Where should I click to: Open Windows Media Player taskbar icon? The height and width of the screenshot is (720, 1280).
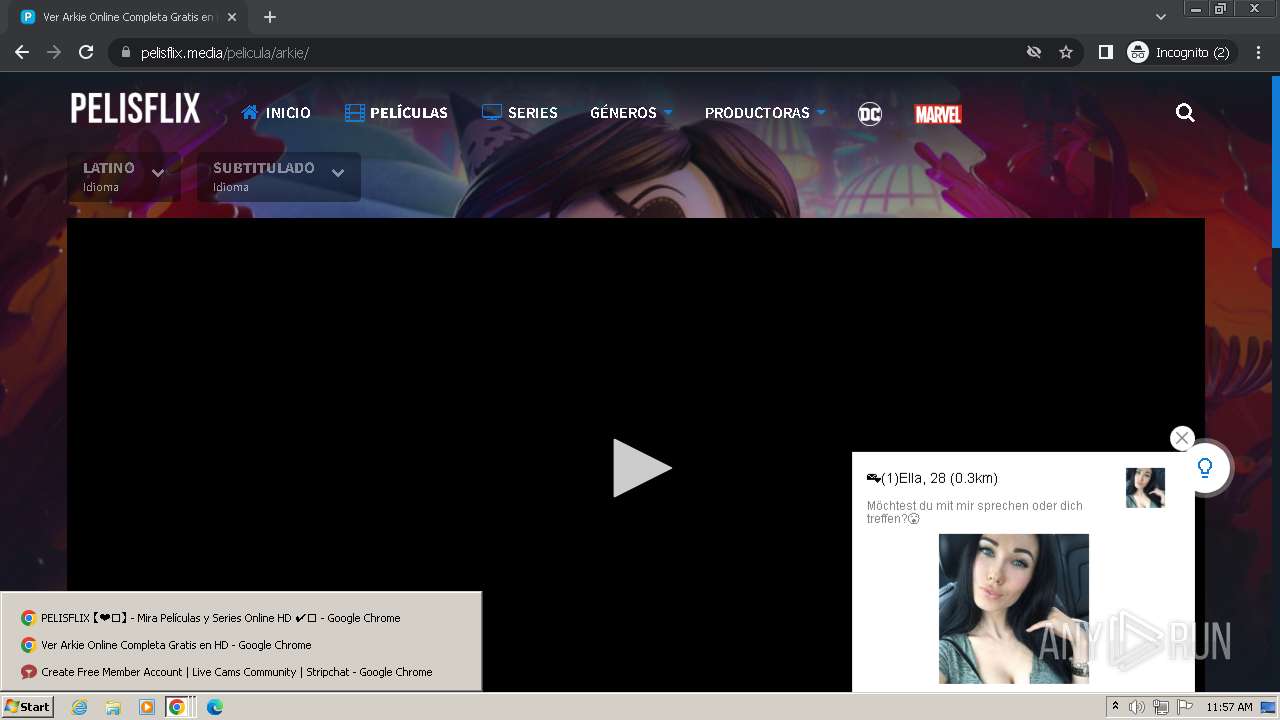tap(146, 707)
